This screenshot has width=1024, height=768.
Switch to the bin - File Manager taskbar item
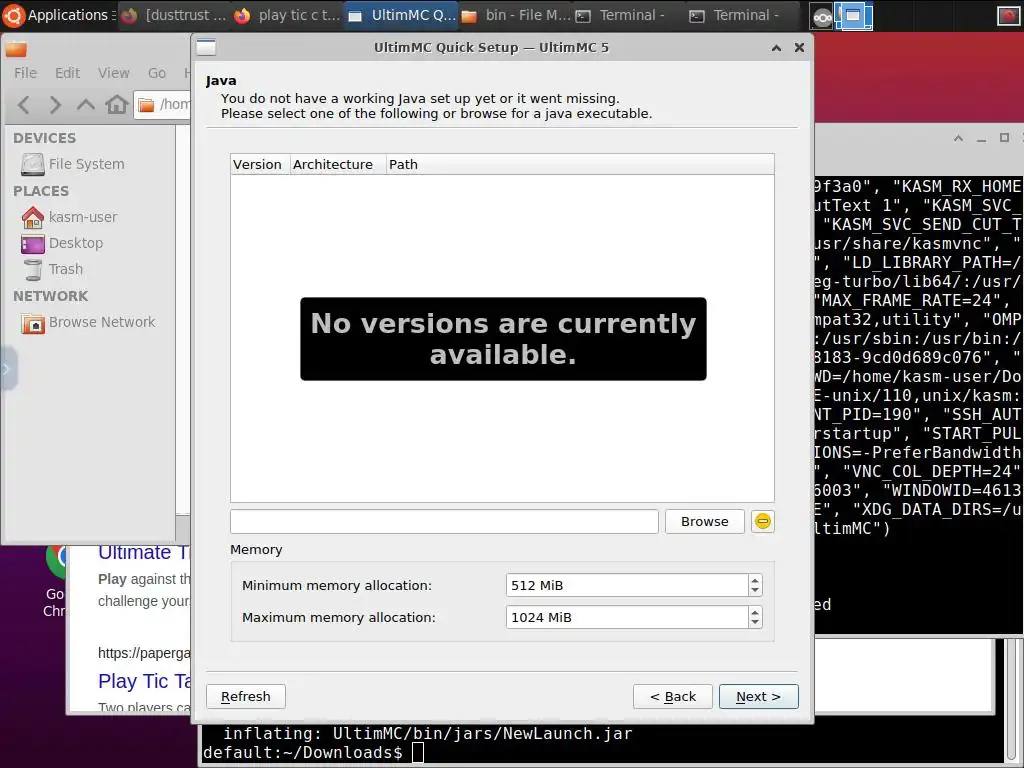pos(516,15)
